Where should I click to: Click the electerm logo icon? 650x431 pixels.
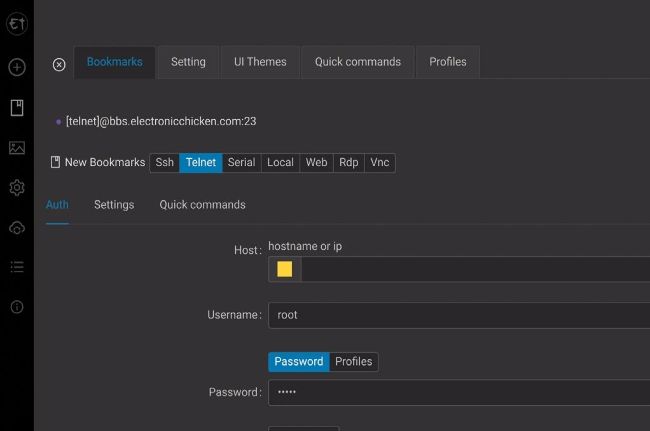17,22
